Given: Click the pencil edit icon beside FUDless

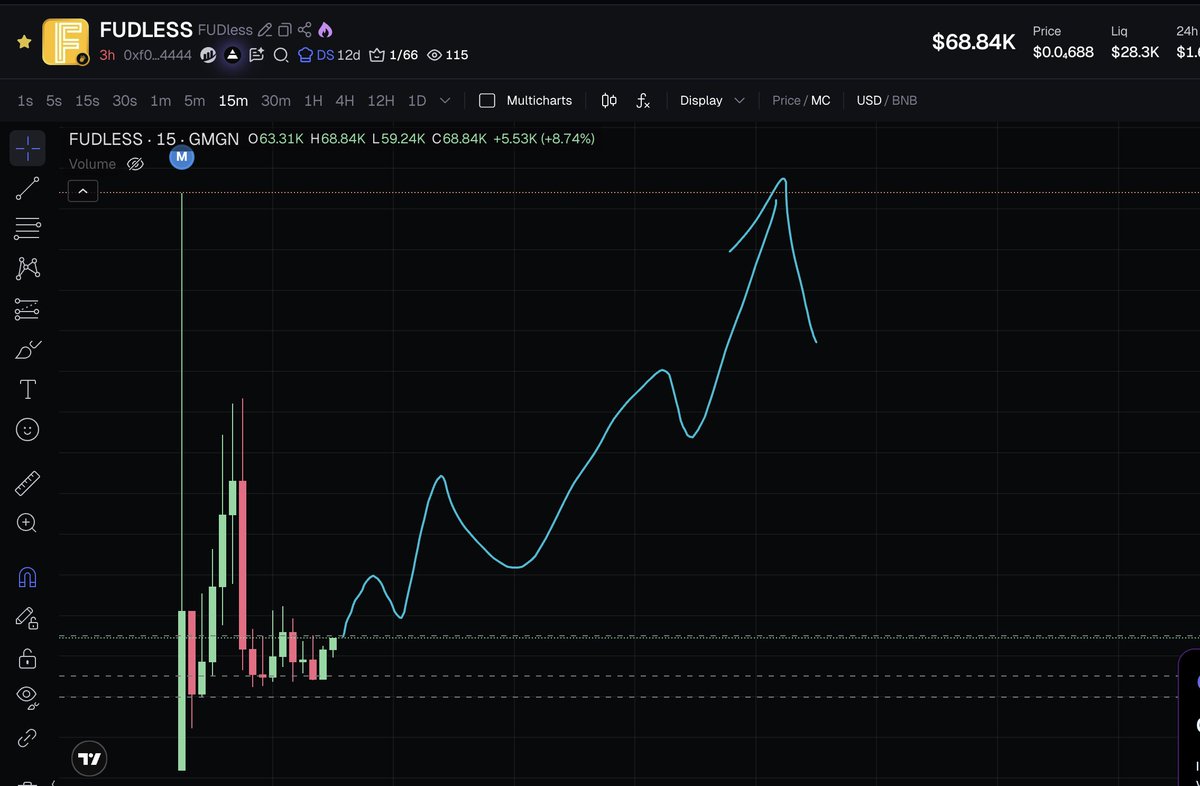Looking at the screenshot, I should click(x=265, y=30).
